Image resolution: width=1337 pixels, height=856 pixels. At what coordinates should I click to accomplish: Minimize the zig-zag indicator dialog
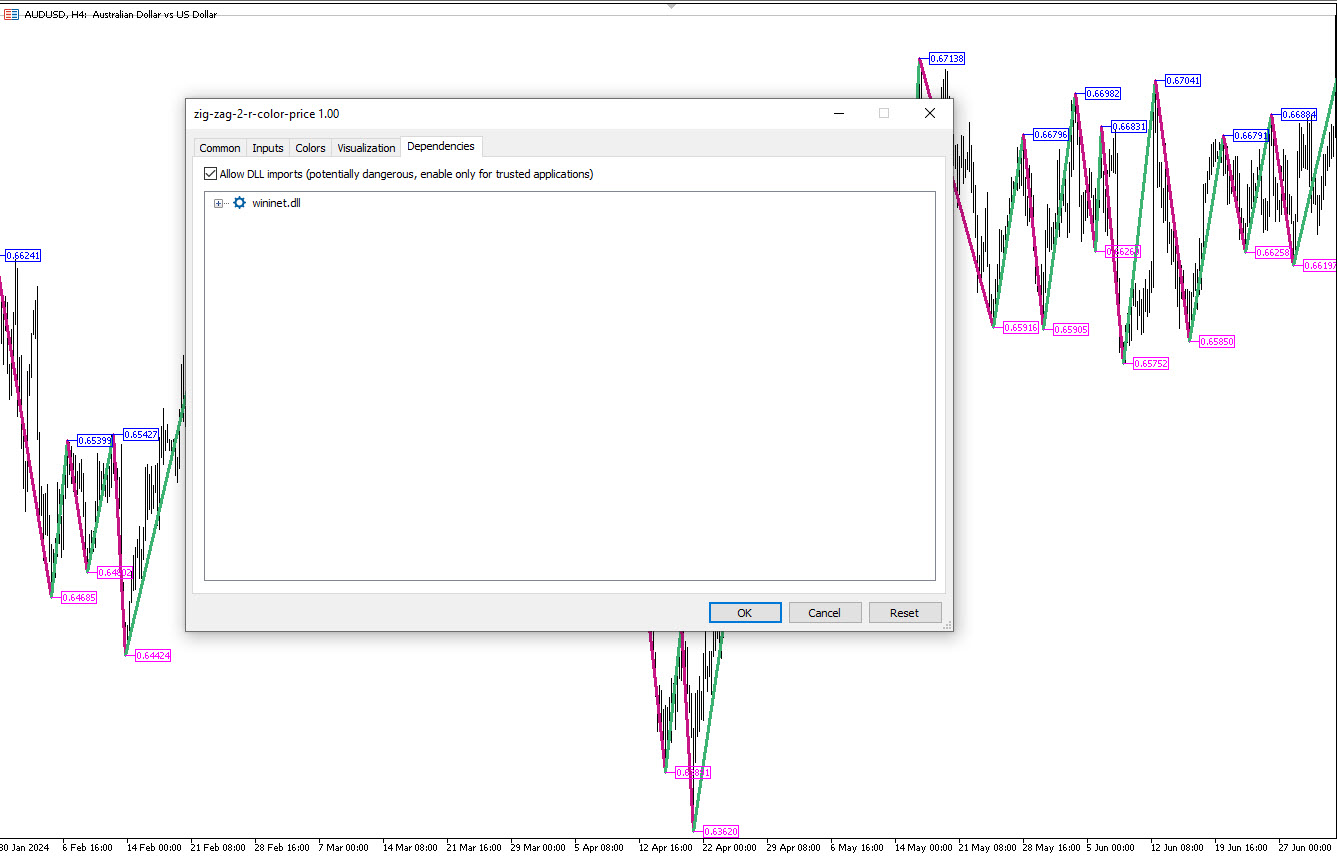pos(838,113)
